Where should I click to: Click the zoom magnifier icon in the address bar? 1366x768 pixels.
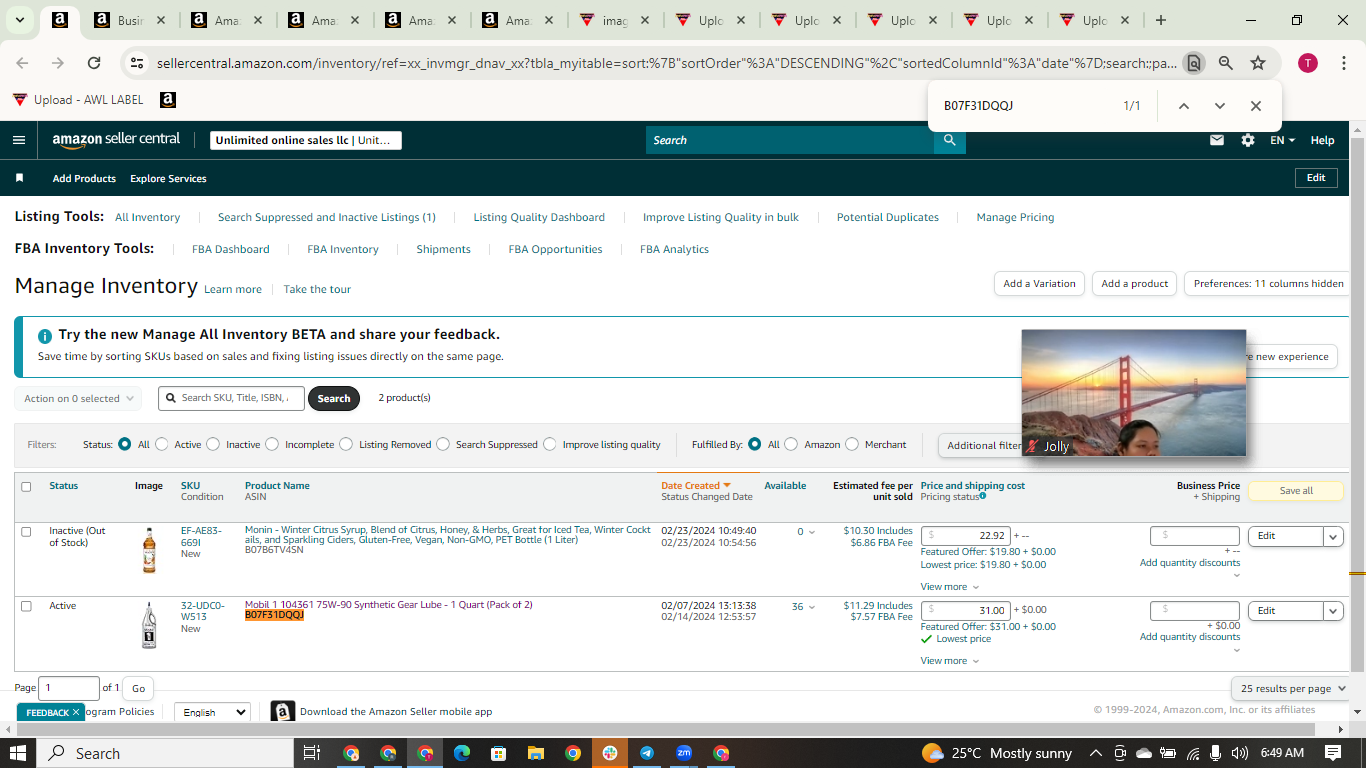pyautogui.click(x=1226, y=63)
